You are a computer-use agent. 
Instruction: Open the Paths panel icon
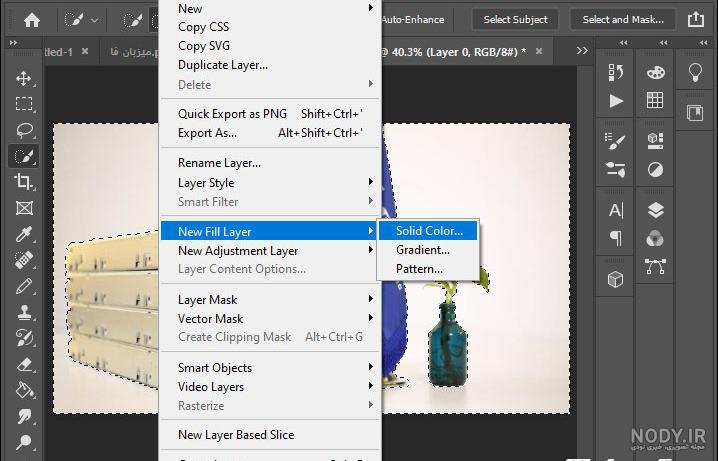point(655,266)
